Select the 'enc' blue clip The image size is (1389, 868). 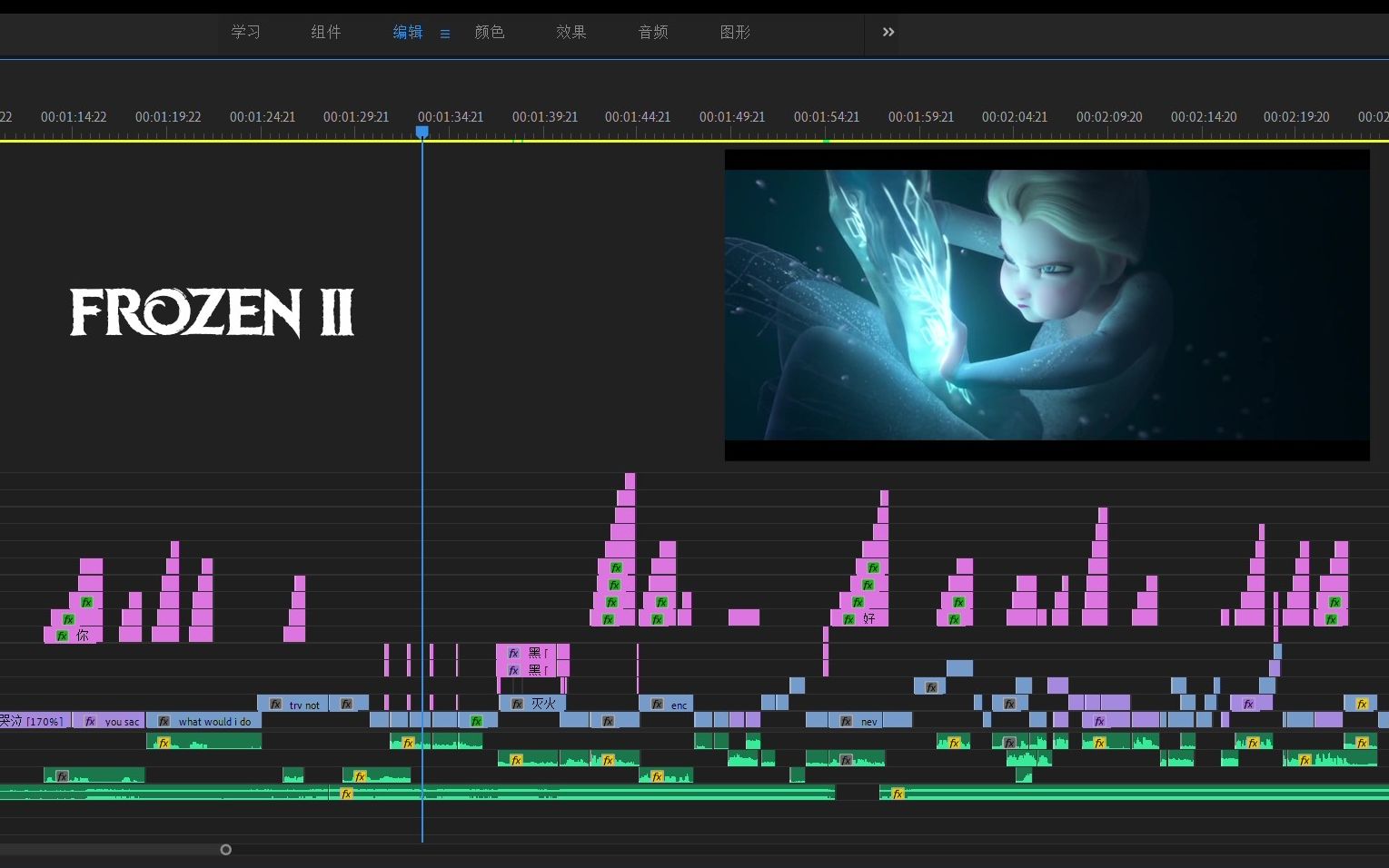tap(666, 704)
